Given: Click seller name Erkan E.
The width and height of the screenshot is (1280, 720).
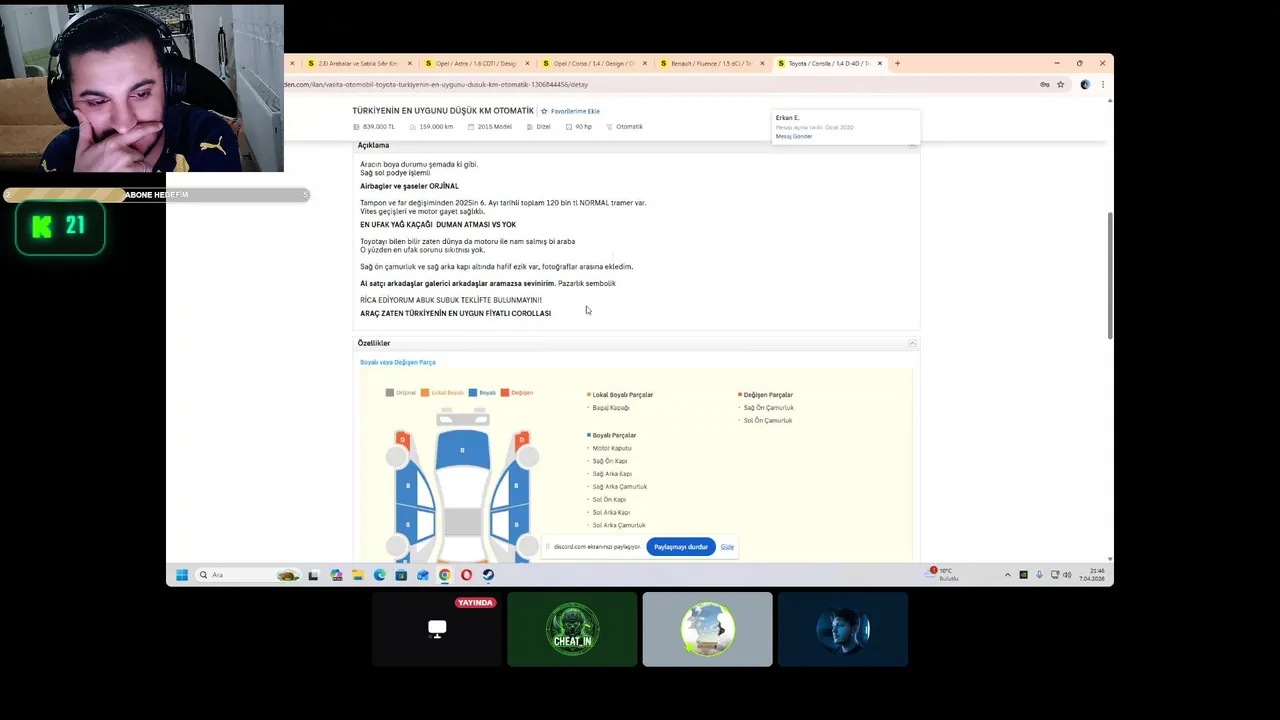Looking at the screenshot, I should pyautogui.click(x=787, y=118).
